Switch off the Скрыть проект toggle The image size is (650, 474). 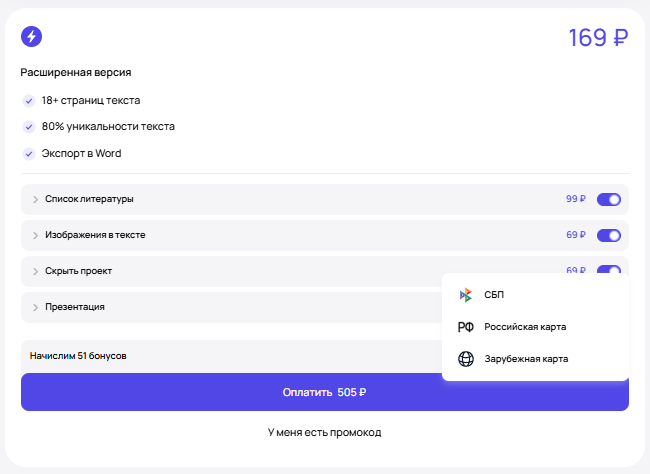click(608, 270)
